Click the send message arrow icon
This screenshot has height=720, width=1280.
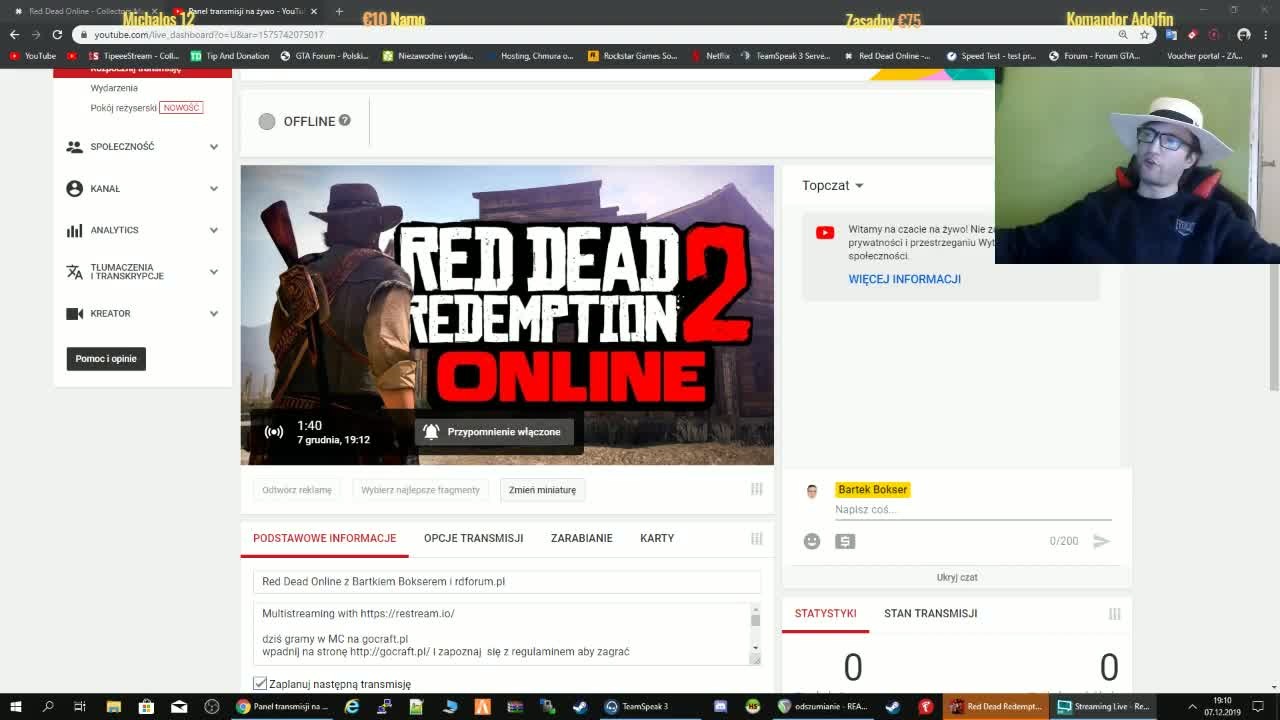click(x=1101, y=541)
